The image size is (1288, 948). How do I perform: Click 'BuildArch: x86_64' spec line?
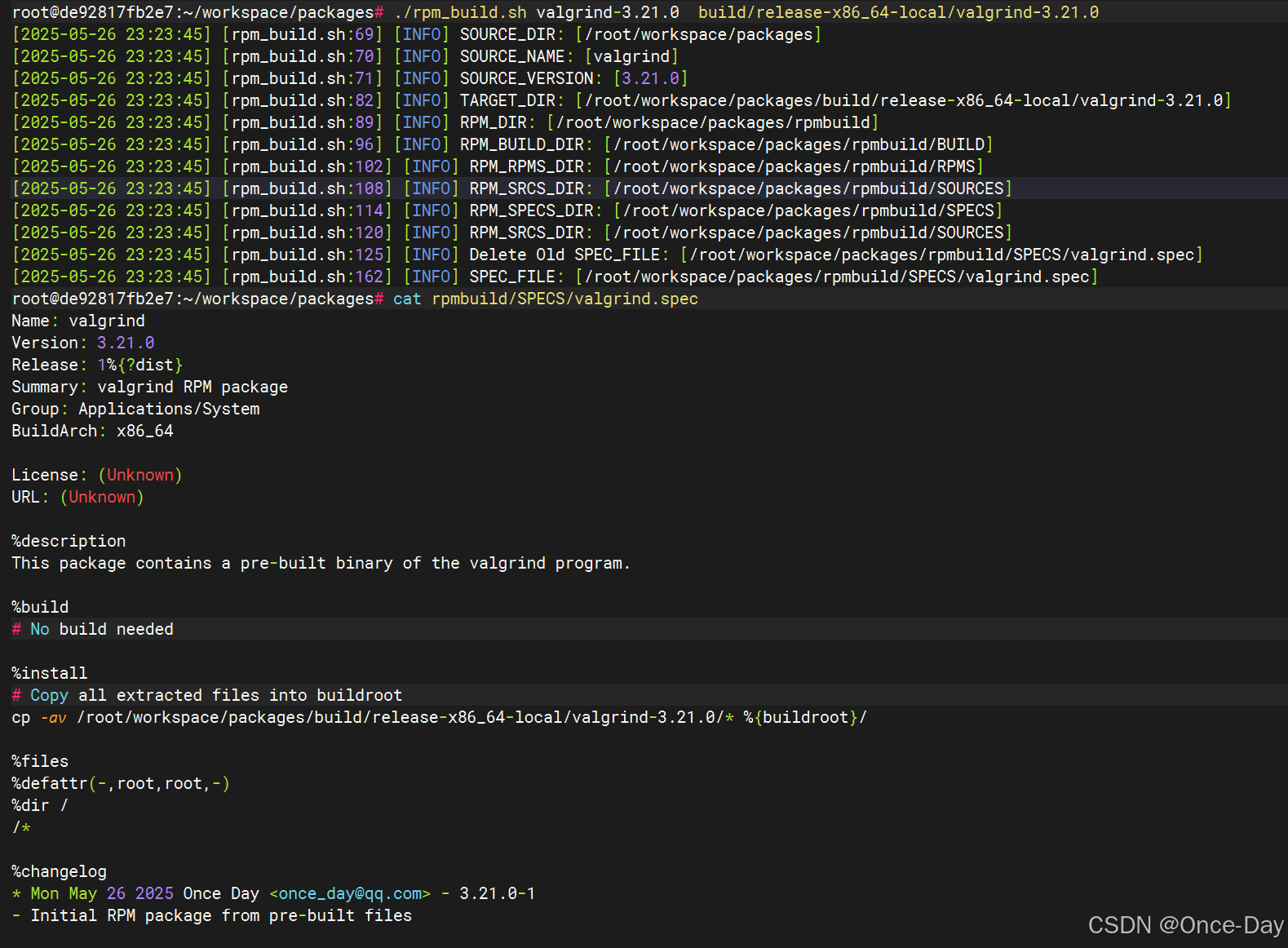click(92, 431)
